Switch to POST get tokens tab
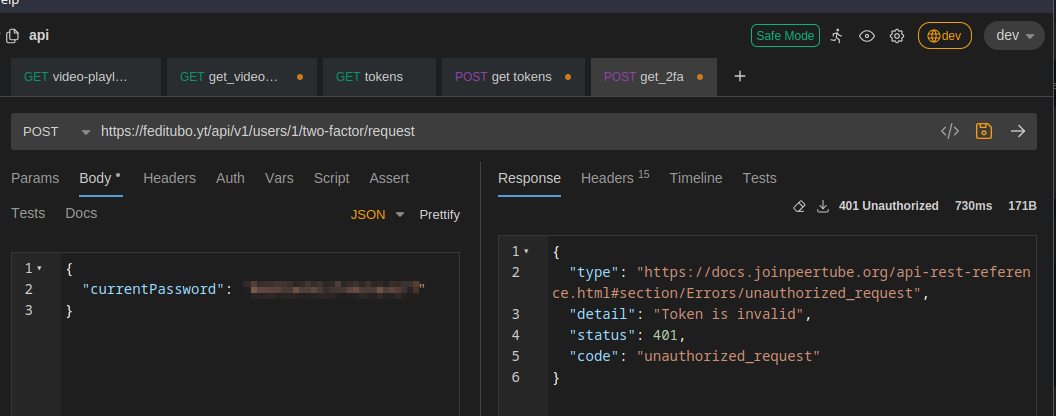Screen dimensions: 1056x416 click(x=513, y=77)
